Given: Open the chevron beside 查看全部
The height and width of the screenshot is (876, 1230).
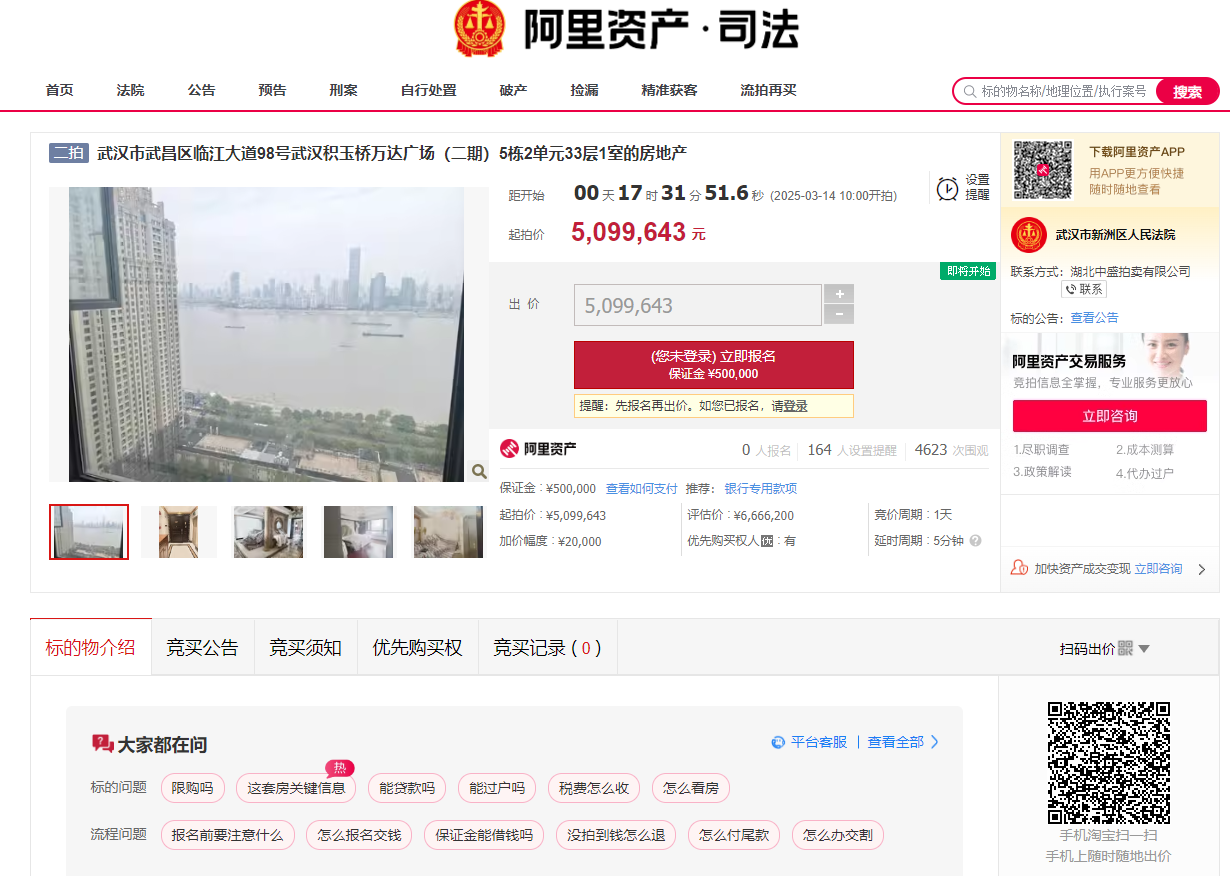Looking at the screenshot, I should coord(935,742).
